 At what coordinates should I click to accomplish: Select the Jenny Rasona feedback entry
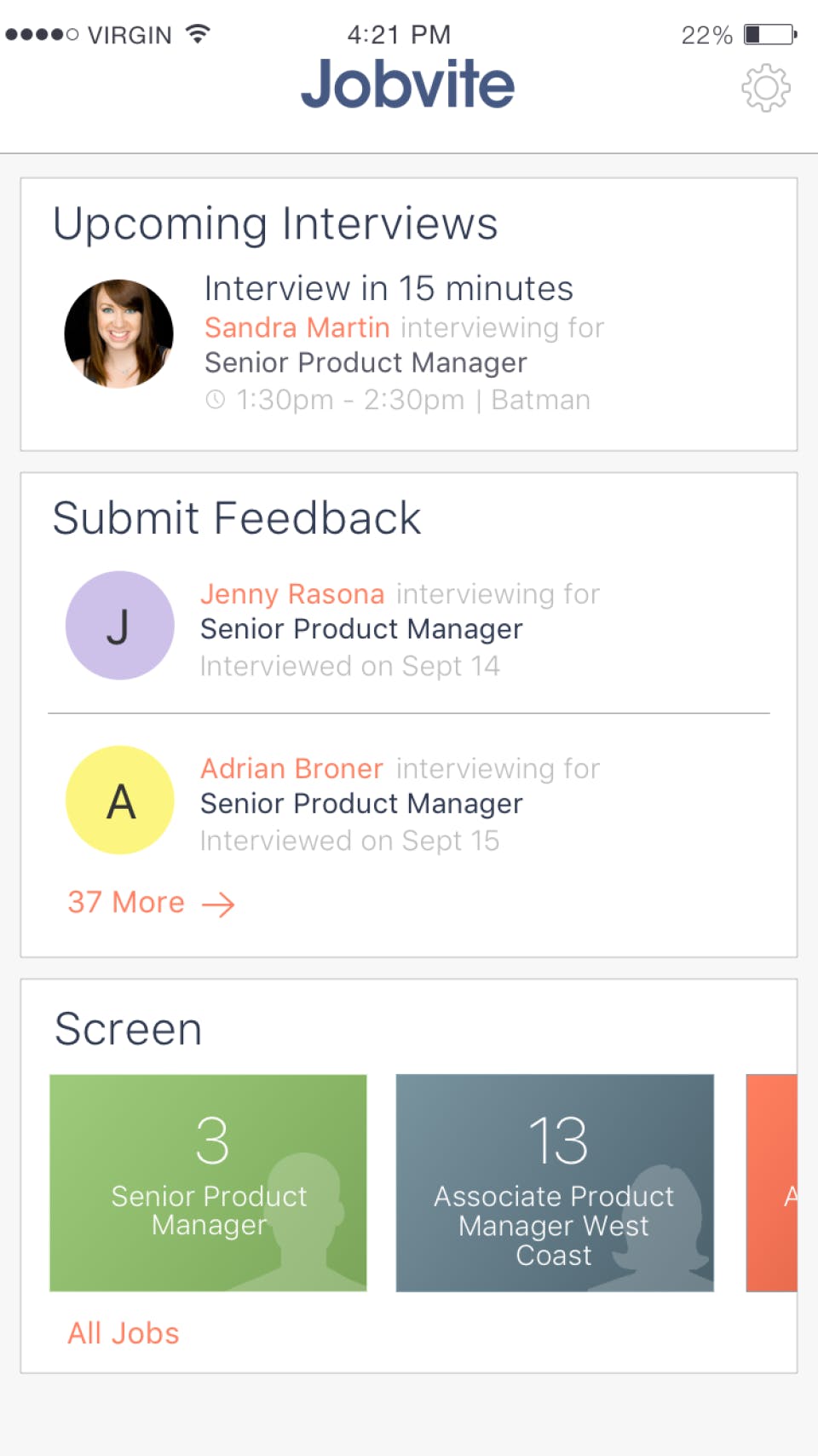tap(400, 628)
